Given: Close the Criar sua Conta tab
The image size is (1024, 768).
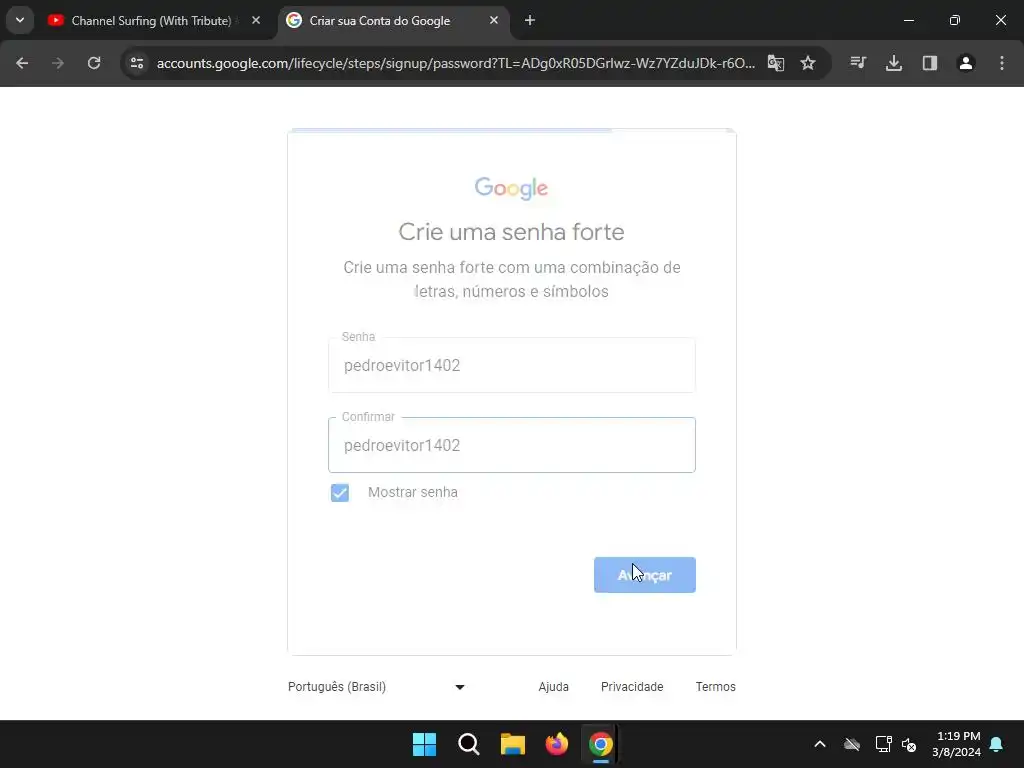Looking at the screenshot, I should [494, 21].
